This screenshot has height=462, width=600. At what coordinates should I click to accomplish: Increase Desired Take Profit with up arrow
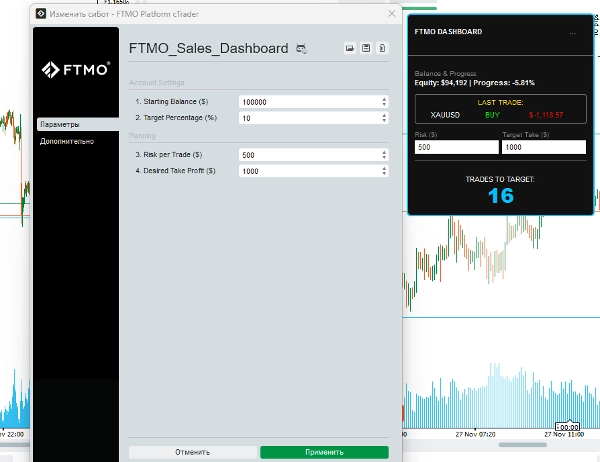[x=384, y=168]
